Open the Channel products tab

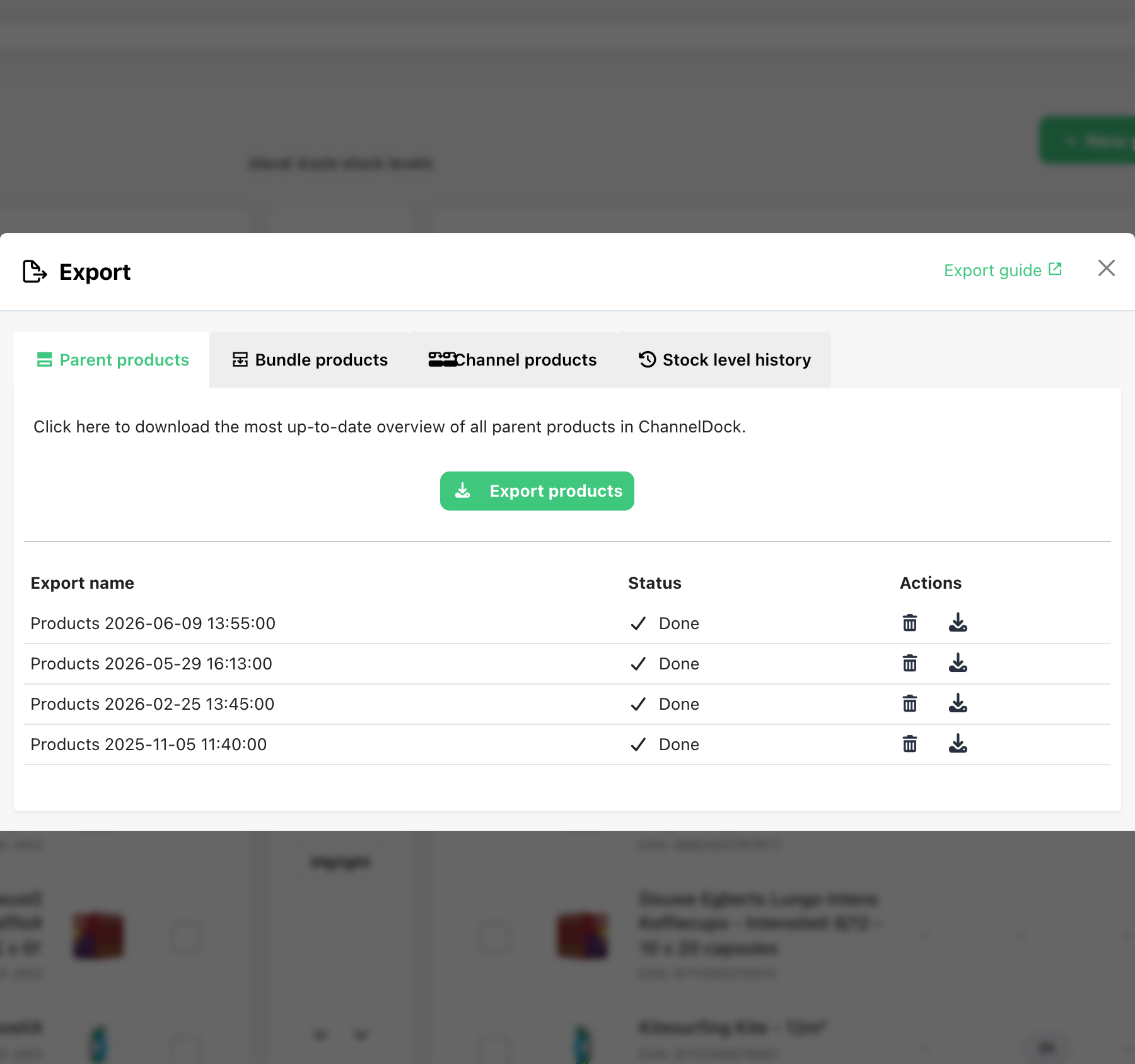pyautogui.click(x=513, y=360)
